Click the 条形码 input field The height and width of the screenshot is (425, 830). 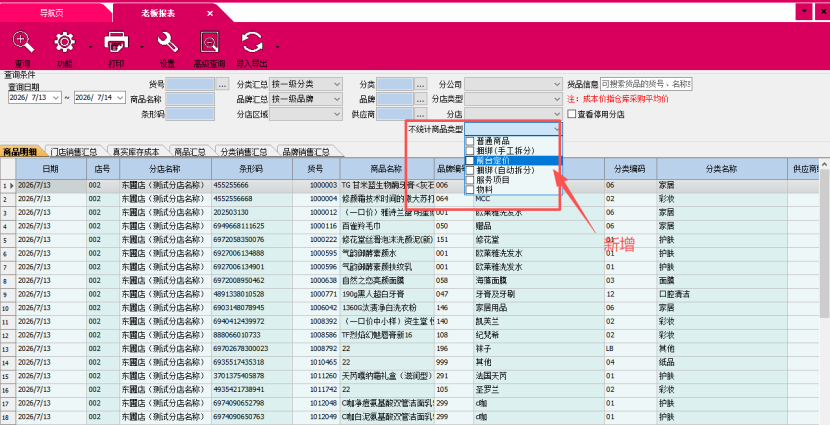[x=190, y=114]
